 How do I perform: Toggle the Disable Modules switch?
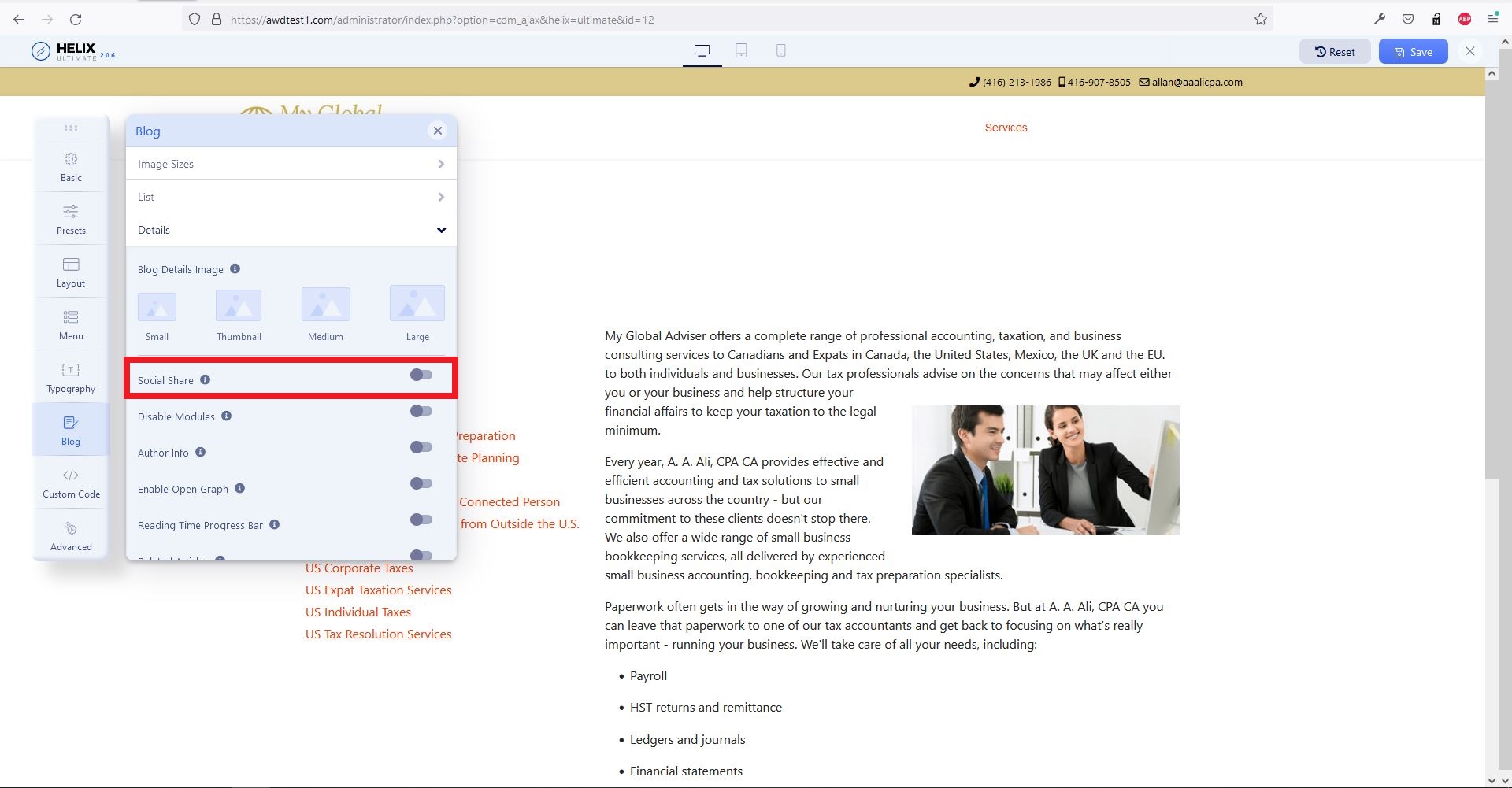pyautogui.click(x=421, y=412)
